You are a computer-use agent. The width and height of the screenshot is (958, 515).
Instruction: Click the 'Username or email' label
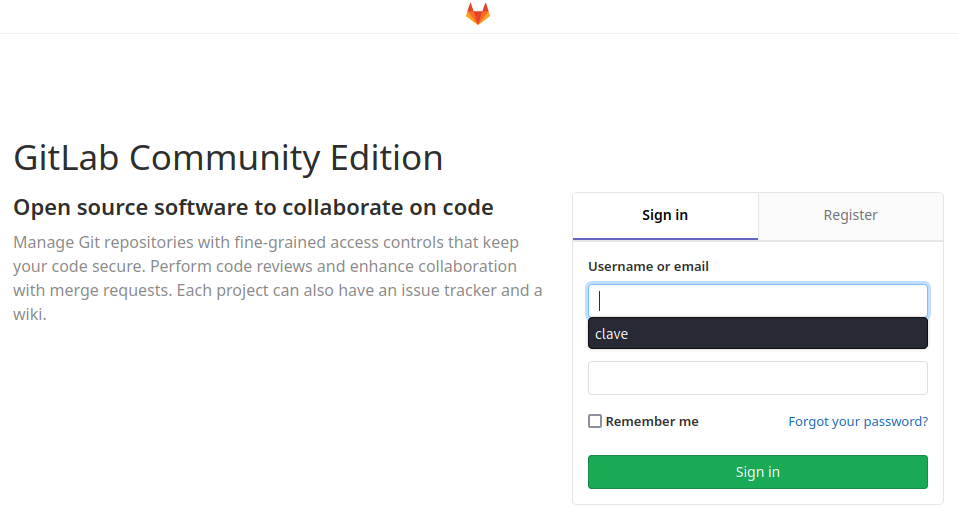(648, 267)
